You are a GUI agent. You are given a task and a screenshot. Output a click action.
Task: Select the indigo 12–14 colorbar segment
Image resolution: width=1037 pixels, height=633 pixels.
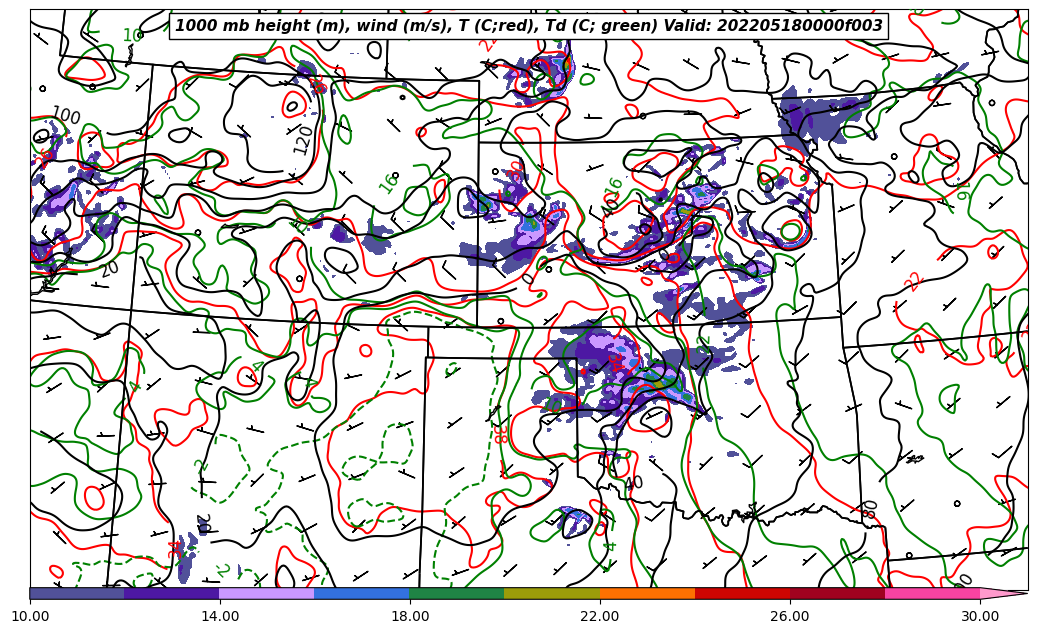(x=172, y=593)
